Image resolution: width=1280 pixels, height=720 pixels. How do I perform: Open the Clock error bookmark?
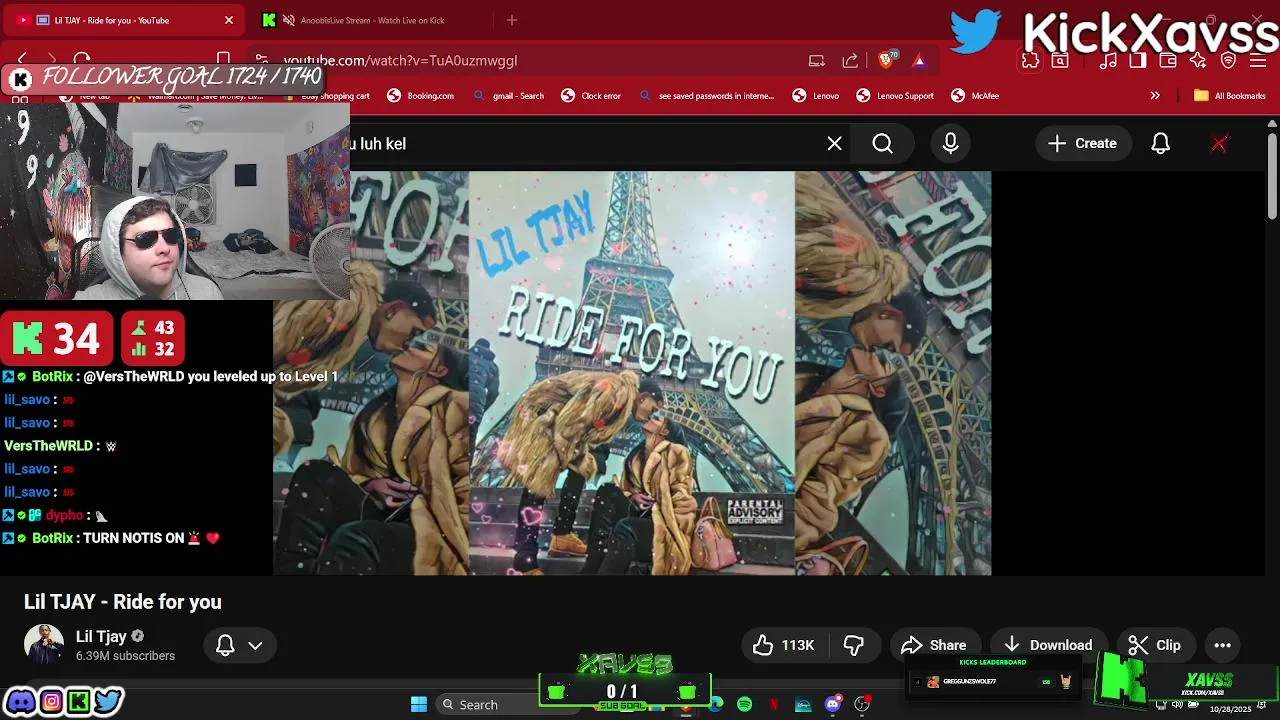click(591, 96)
